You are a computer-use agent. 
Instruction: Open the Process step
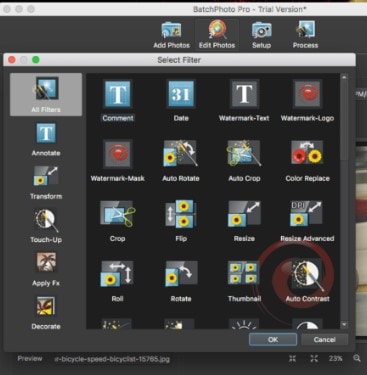pos(305,35)
